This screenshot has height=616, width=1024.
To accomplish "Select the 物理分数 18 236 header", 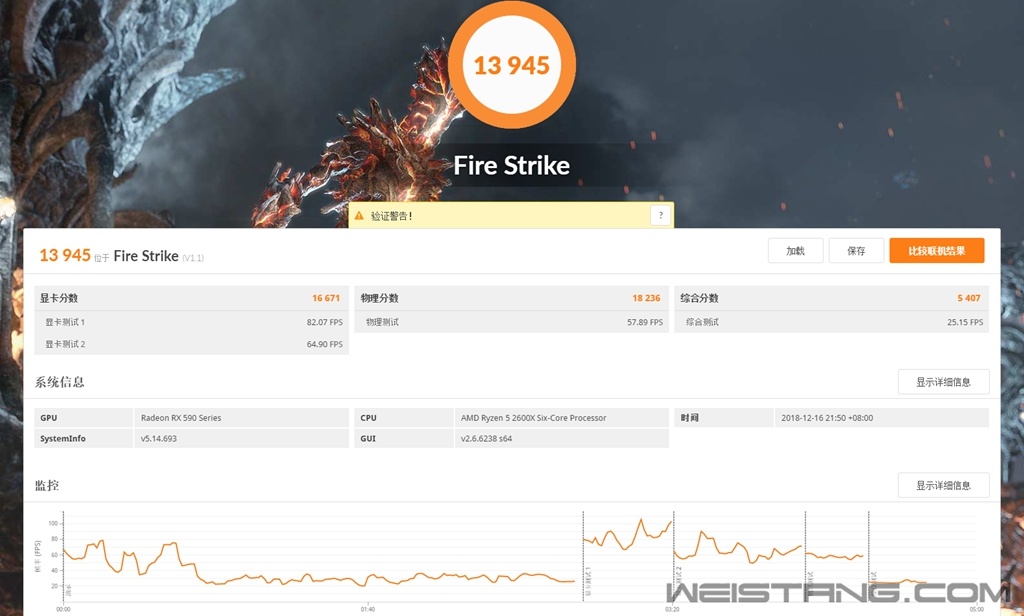I will 511,298.
